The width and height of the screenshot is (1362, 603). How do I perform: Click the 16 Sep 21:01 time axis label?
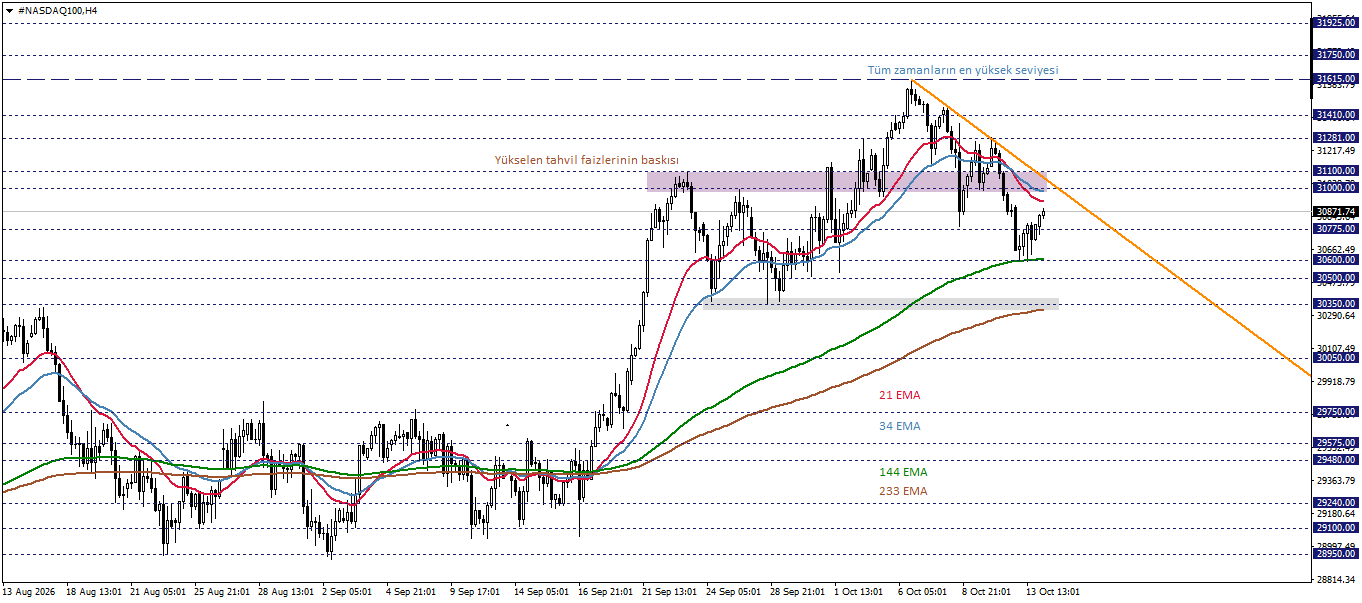[605, 592]
